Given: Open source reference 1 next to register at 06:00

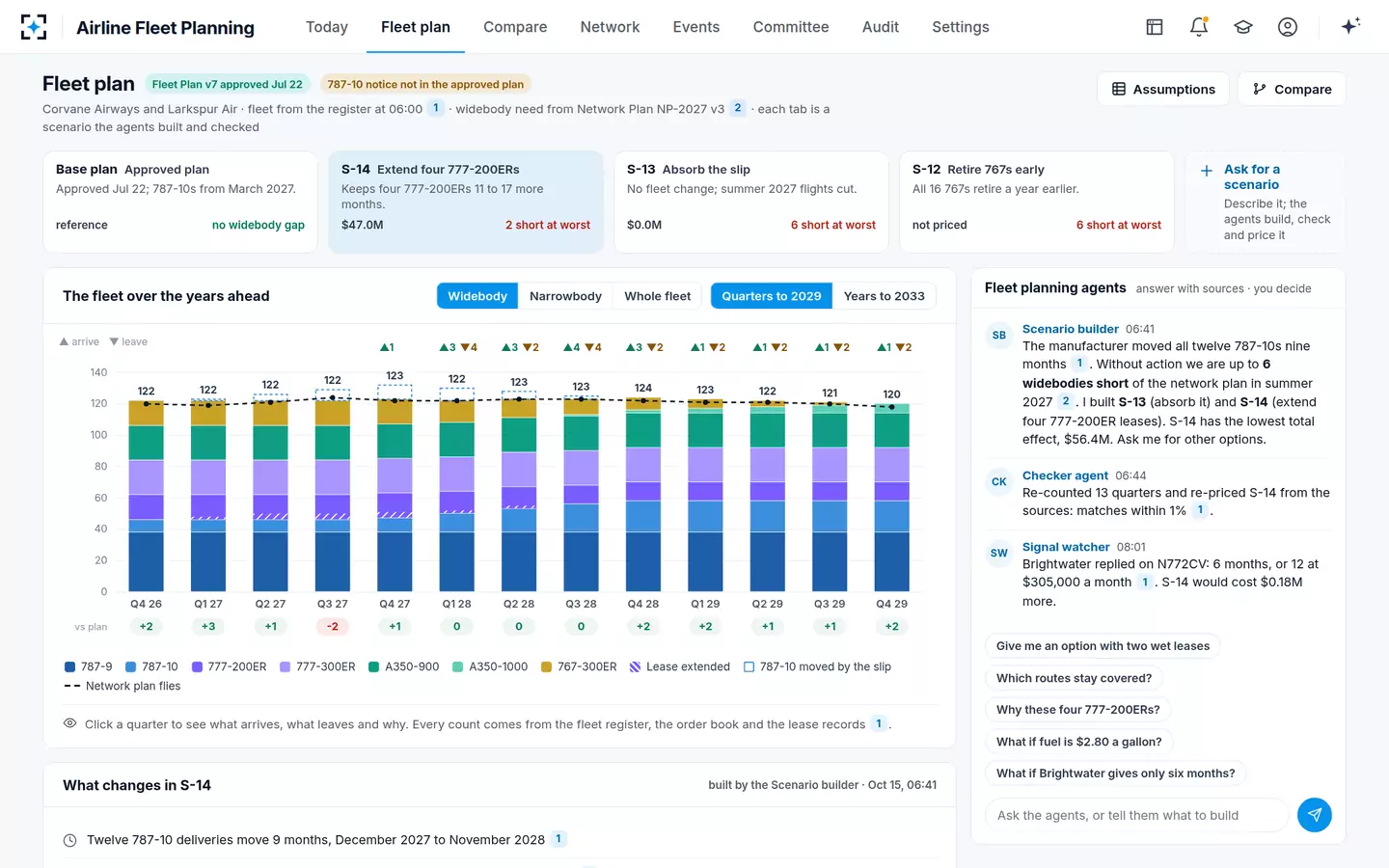Looking at the screenshot, I should click(x=436, y=108).
